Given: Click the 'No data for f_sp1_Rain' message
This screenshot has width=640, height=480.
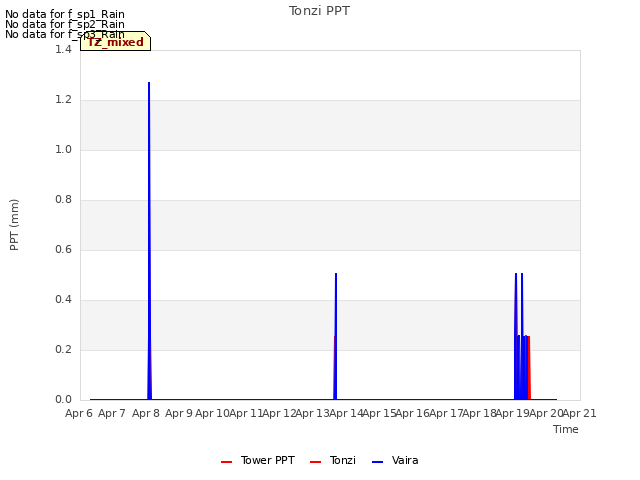Looking at the screenshot, I should 65,14.
